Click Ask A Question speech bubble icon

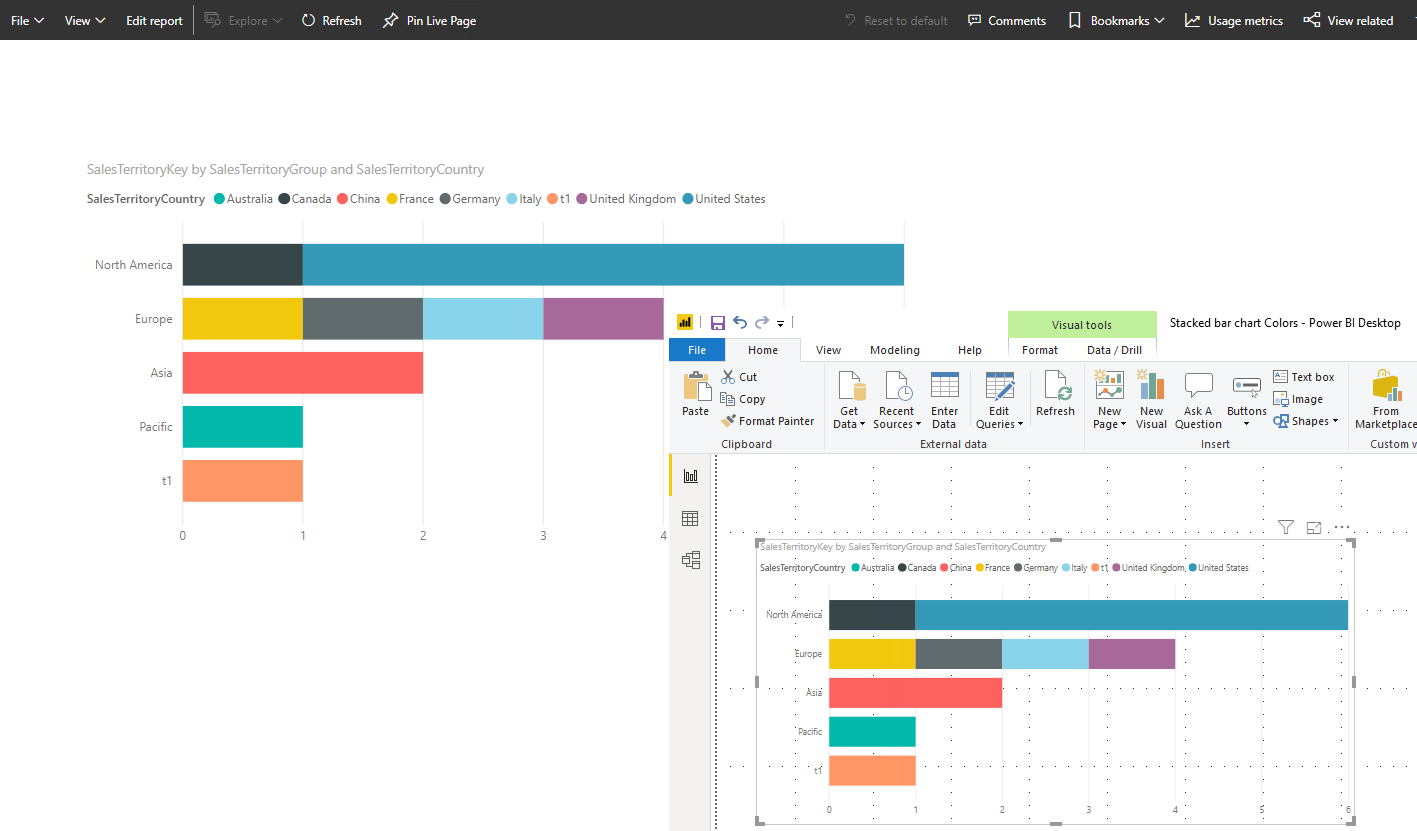click(x=1198, y=387)
